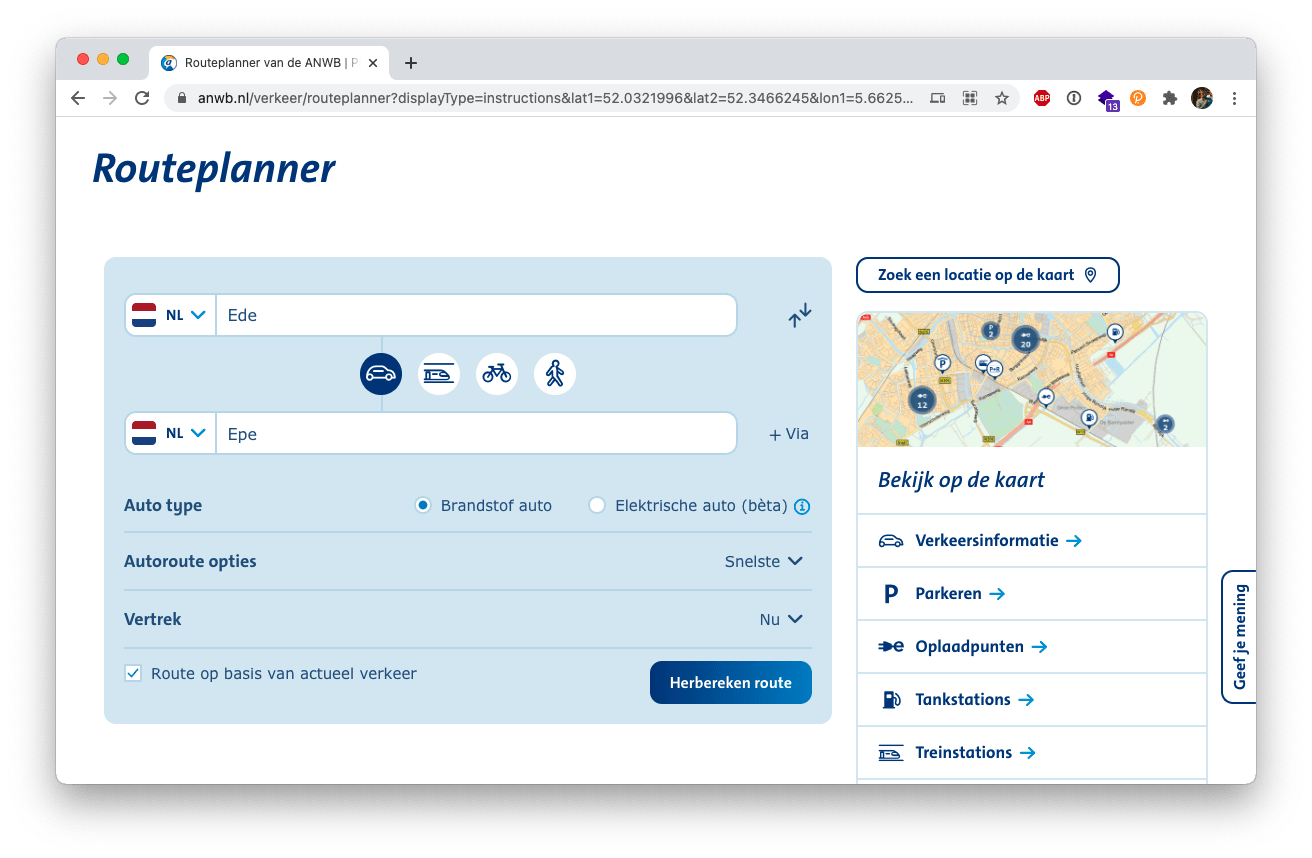The width and height of the screenshot is (1312, 858).
Task: Bookmark this page with star icon
Action: click(x=1001, y=98)
